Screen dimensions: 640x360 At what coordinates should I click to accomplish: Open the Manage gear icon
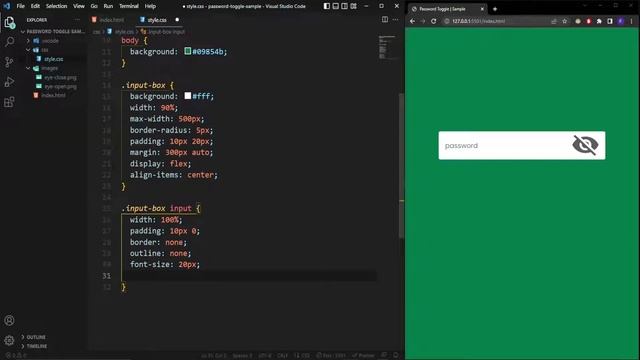[x=9, y=340]
